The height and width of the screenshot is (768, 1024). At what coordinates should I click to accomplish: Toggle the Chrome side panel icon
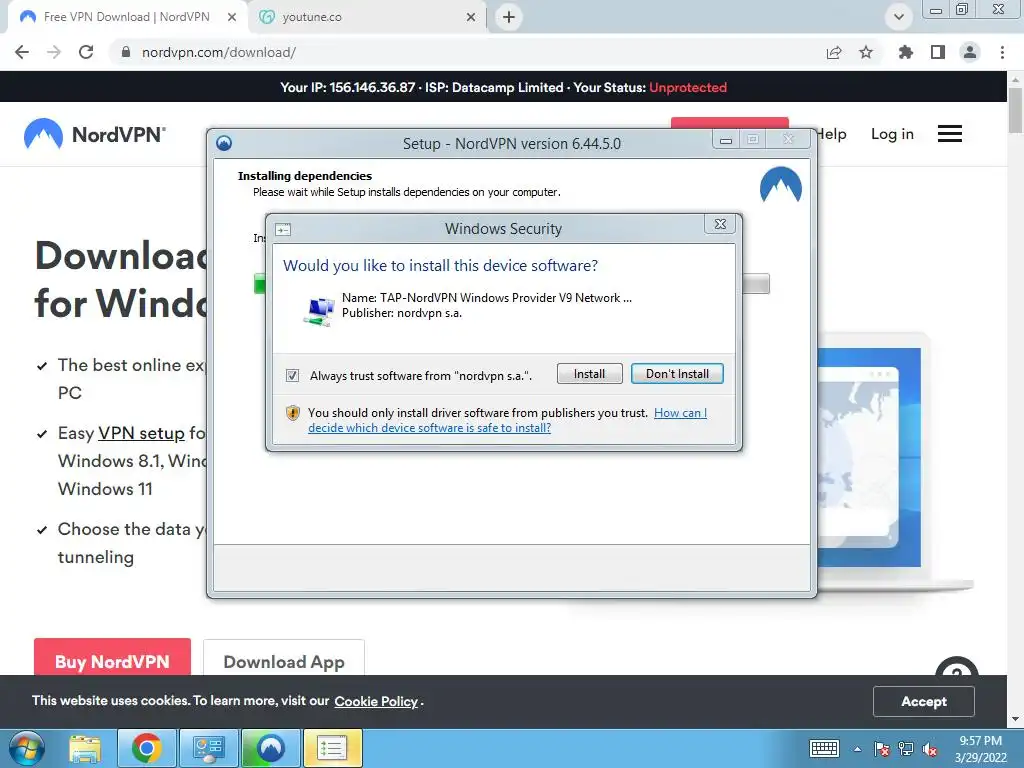point(938,52)
